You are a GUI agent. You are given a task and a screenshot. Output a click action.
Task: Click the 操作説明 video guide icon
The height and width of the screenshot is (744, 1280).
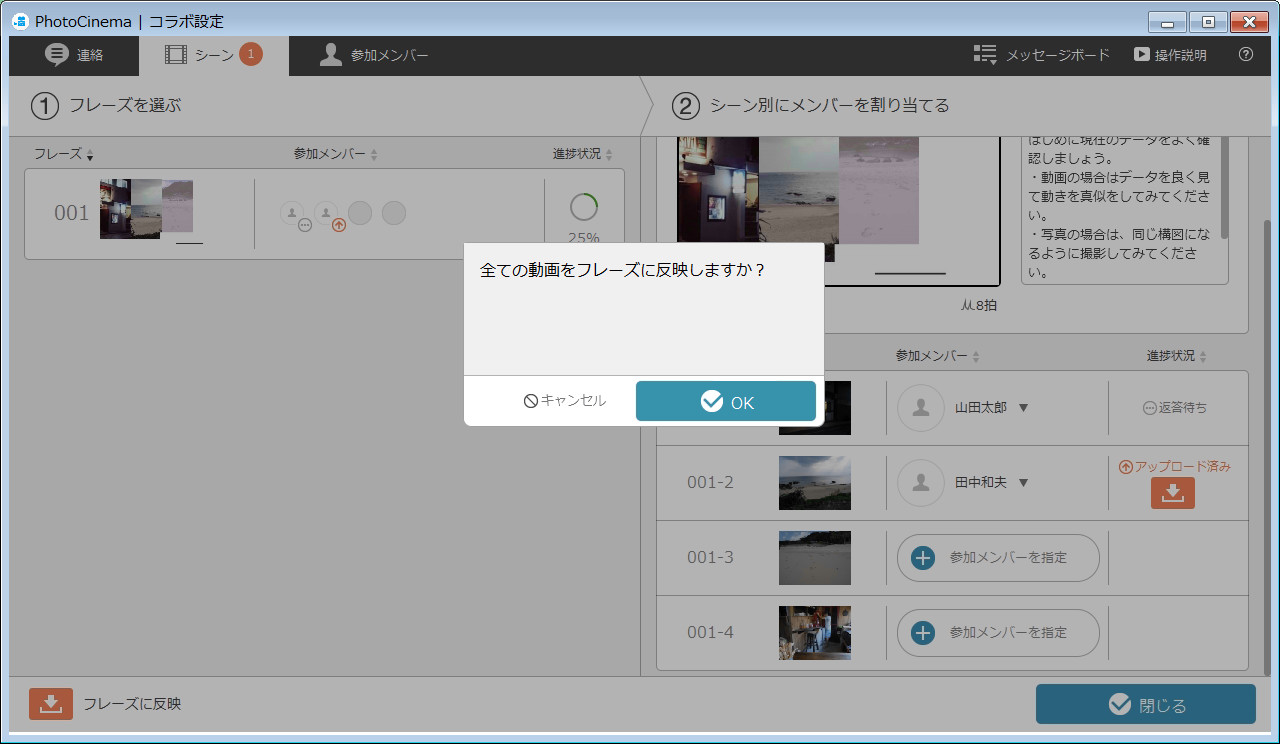[1141, 55]
